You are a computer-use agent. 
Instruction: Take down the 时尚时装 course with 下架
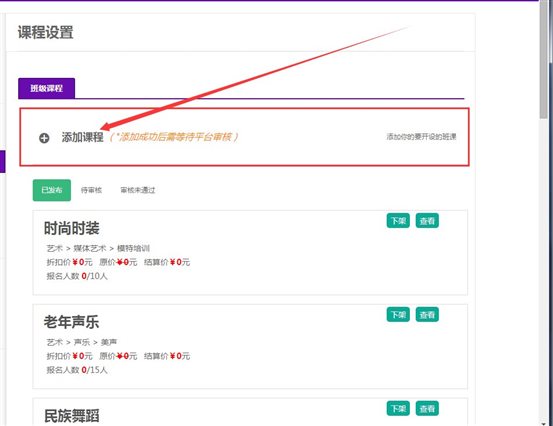click(x=398, y=221)
